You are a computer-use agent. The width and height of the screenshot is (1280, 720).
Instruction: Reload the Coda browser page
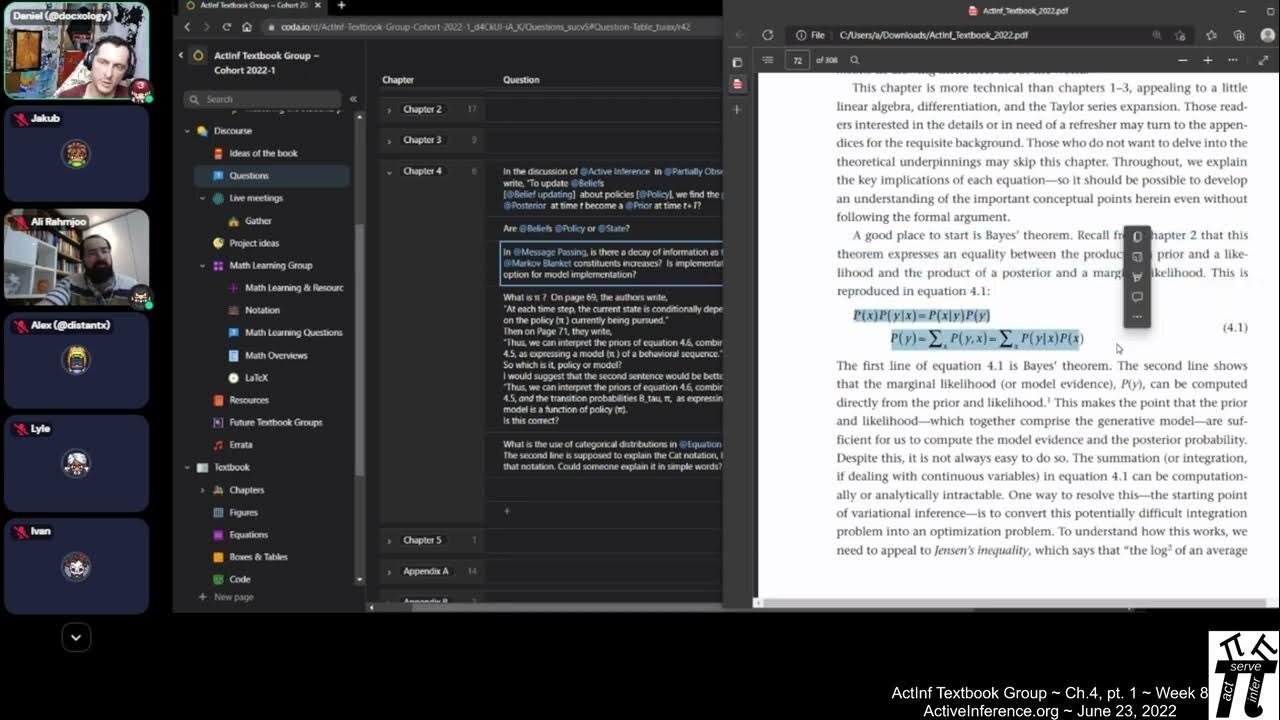tap(226, 27)
